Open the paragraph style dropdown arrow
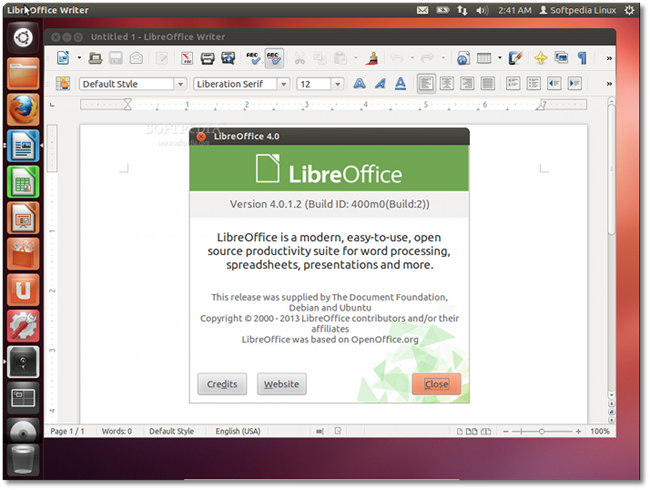The width and height of the screenshot is (650, 490). click(x=180, y=84)
